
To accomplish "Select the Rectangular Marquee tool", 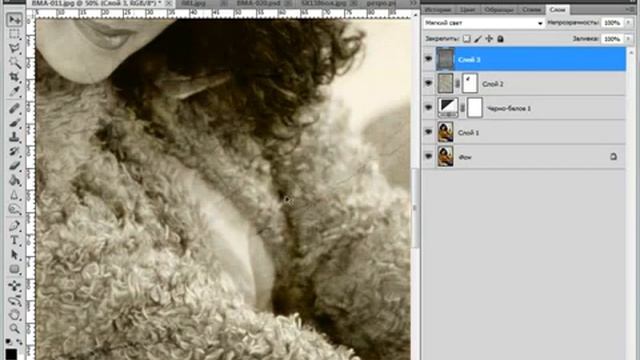I will [x=15, y=34].
